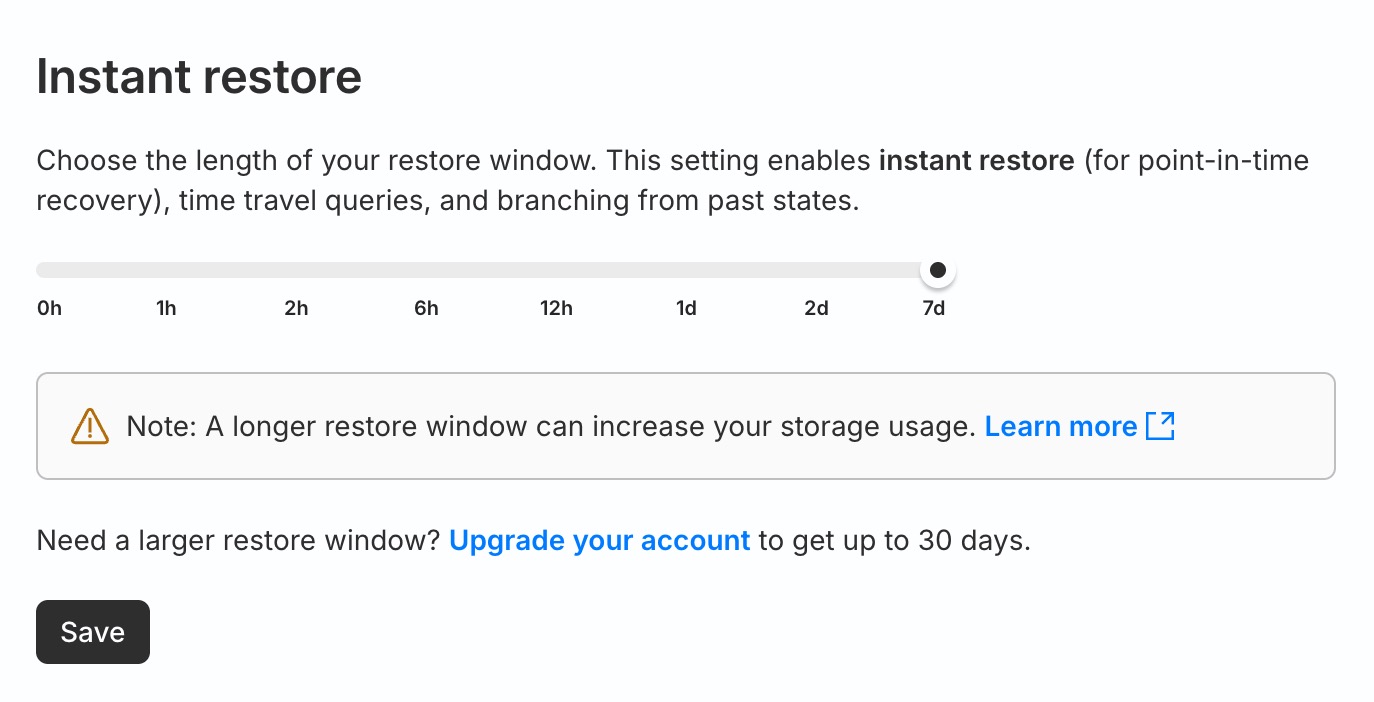1374x702 pixels.
Task: Click the external link icon beside Learn more
Action: point(1160,426)
